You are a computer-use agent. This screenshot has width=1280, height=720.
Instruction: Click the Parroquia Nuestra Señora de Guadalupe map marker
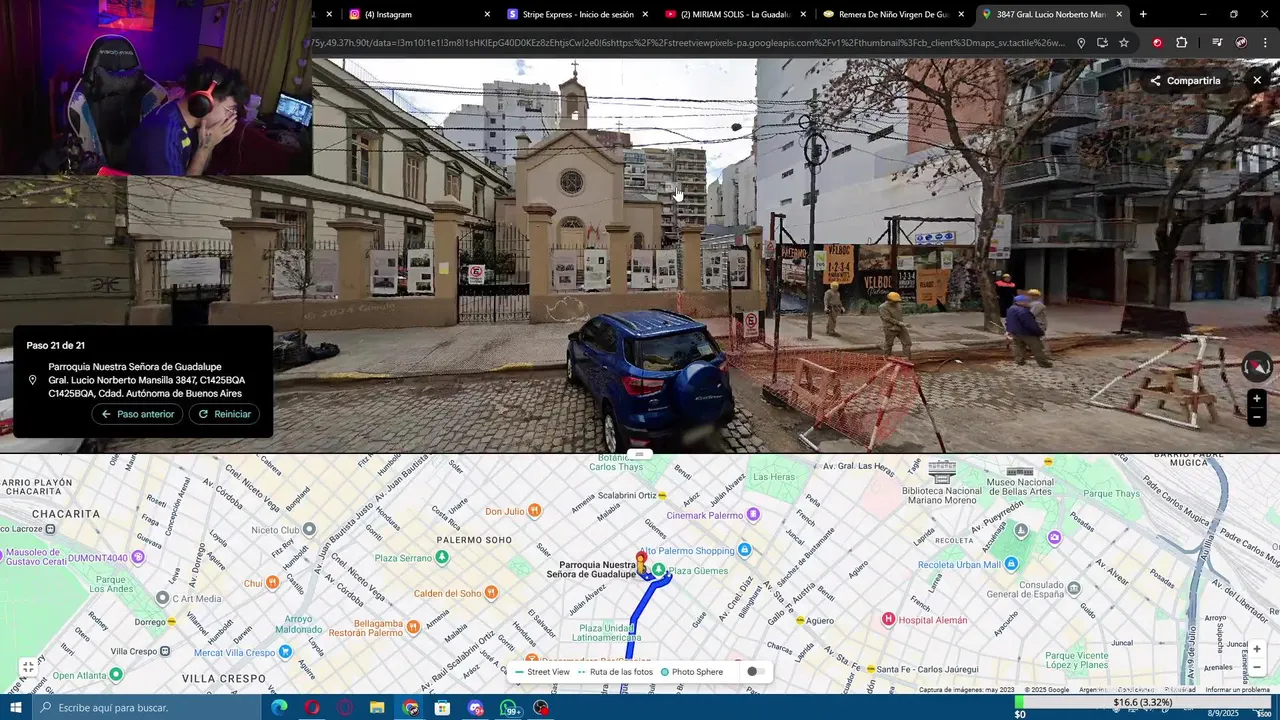642,562
